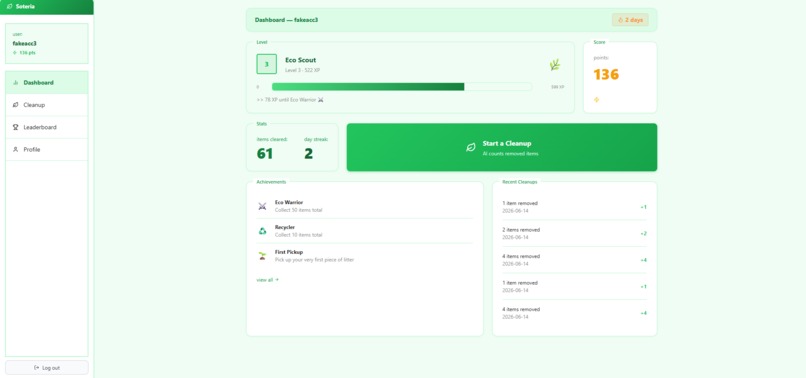The width and height of the screenshot is (806, 378).
Task: Click the orange 136 points value
Action: tap(606, 75)
